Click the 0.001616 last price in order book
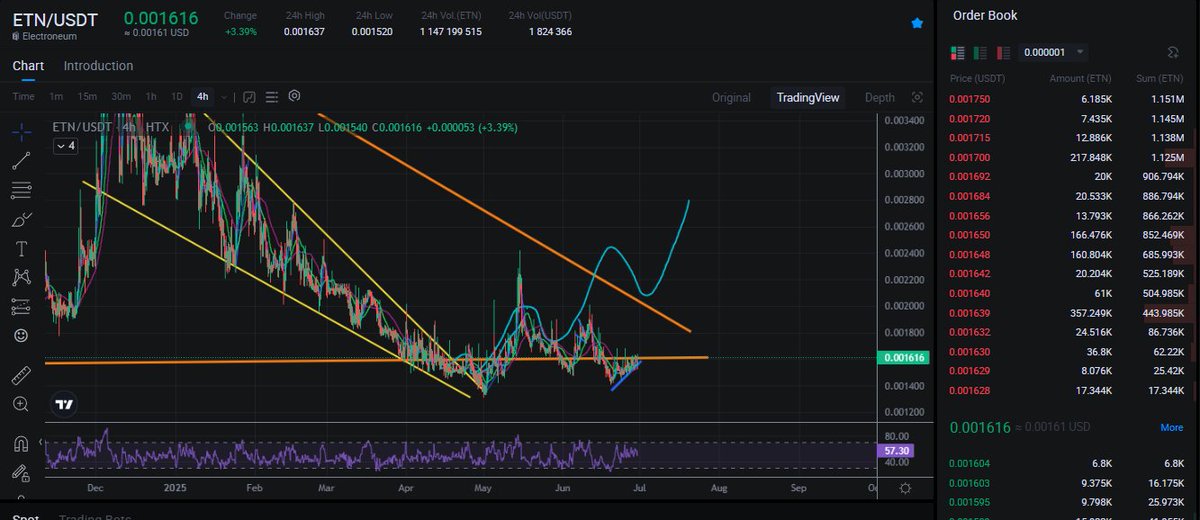The height and width of the screenshot is (520, 1200). click(979, 427)
